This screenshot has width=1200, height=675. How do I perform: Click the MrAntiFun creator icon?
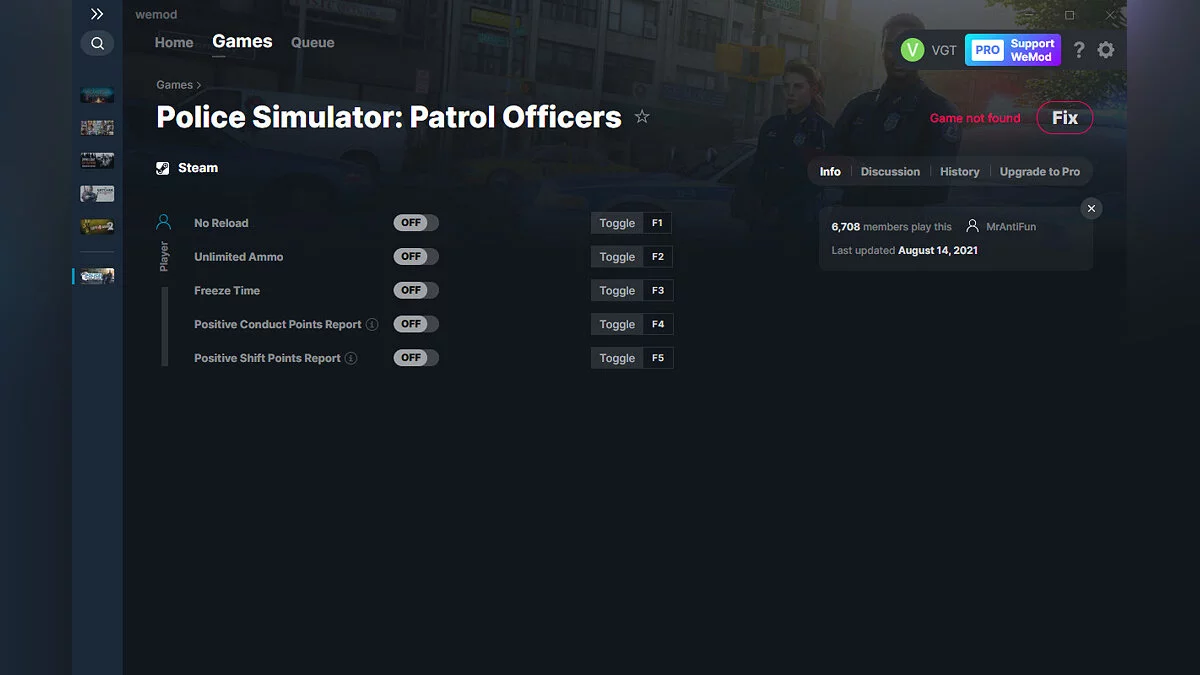tap(973, 226)
